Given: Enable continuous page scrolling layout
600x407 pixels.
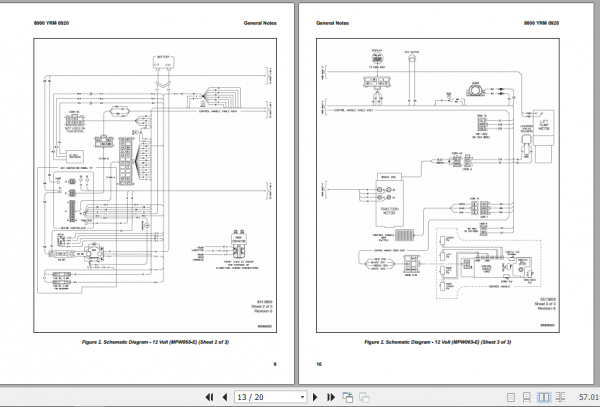Looking at the screenshot, I should [x=527, y=397].
